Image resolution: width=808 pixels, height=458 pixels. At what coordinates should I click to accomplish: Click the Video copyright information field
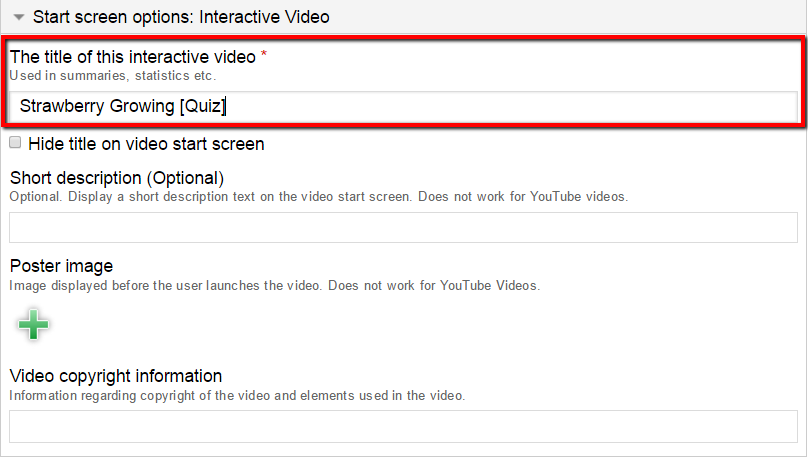[x=403, y=427]
